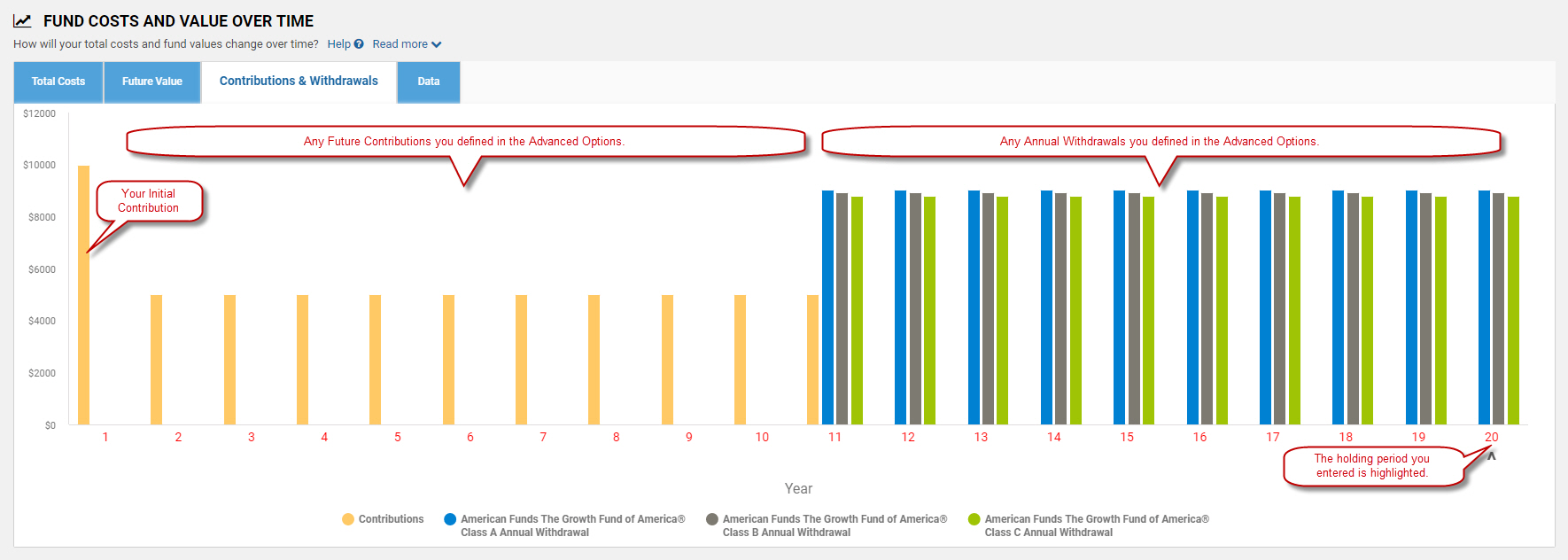Expand the Read more chevron
Viewport: 1568px width, 560px height.
[437, 44]
